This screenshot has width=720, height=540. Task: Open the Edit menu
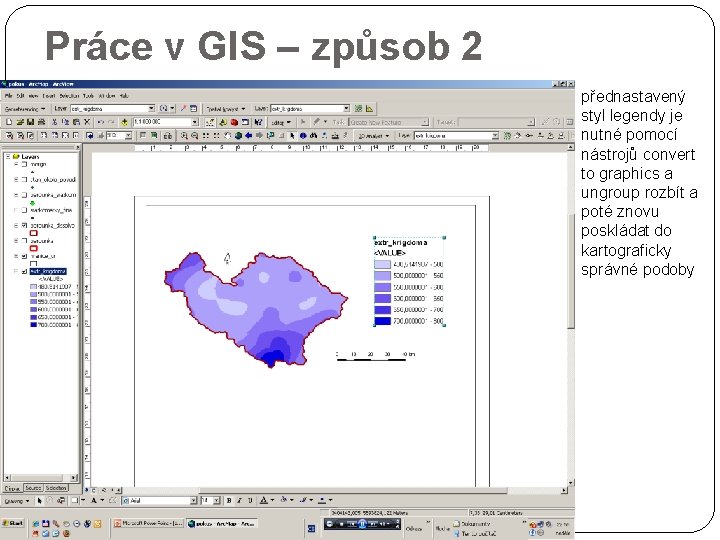20,96
